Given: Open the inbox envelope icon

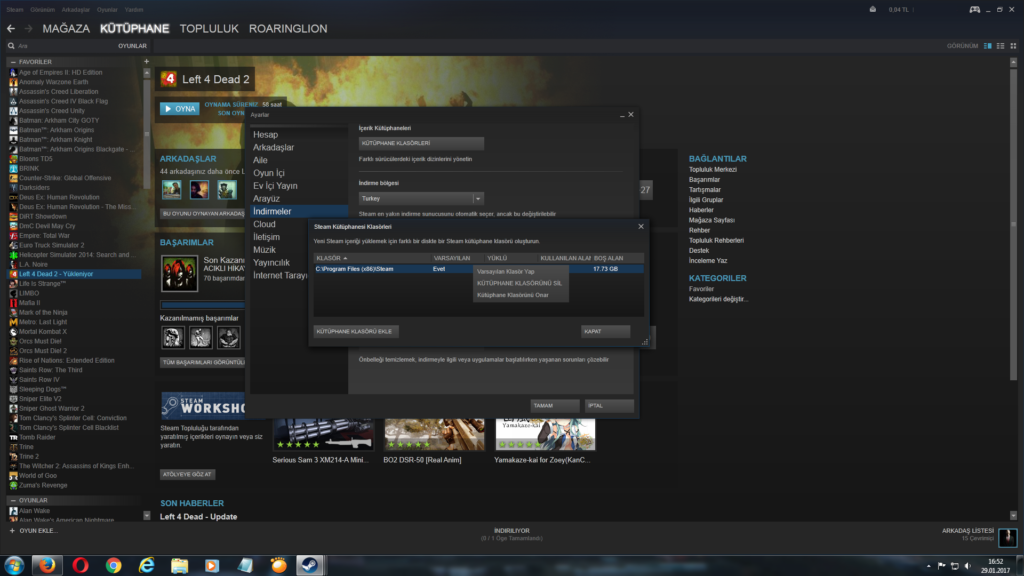Looking at the screenshot, I should coord(872,10).
